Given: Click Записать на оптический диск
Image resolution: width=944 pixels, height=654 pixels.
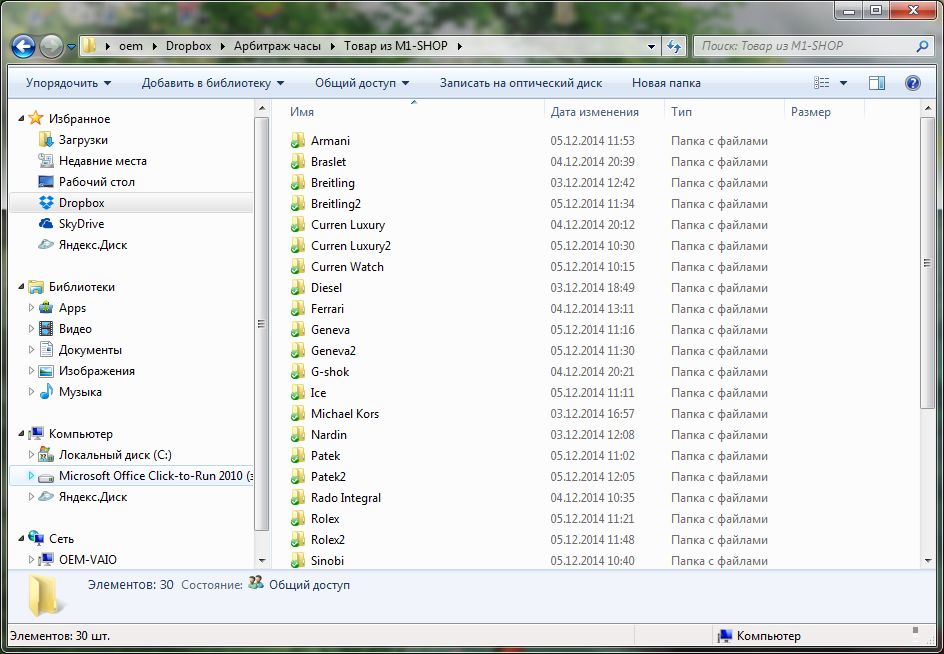Looking at the screenshot, I should point(521,83).
